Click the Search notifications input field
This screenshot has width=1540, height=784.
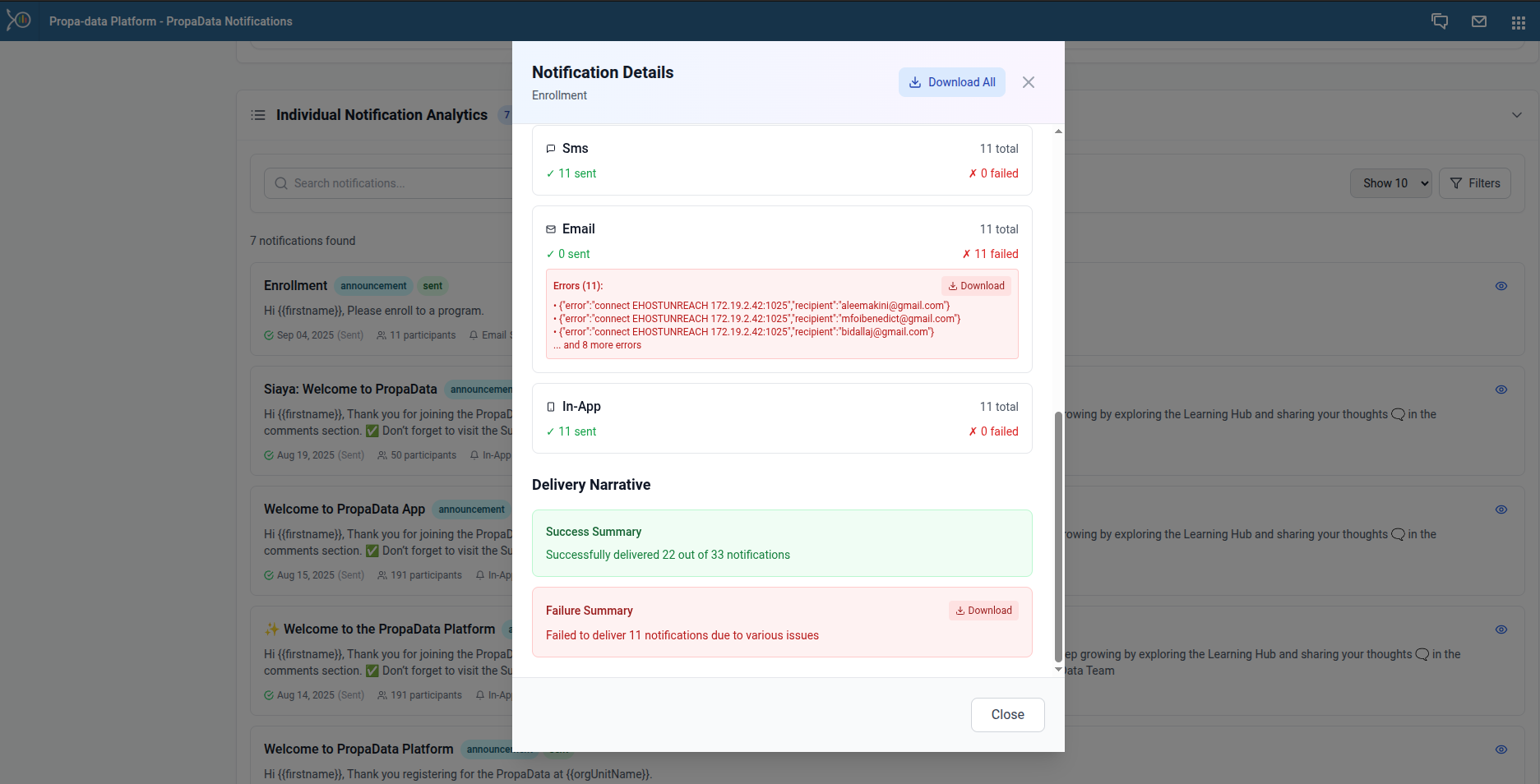pyautogui.click(x=395, y=183)
